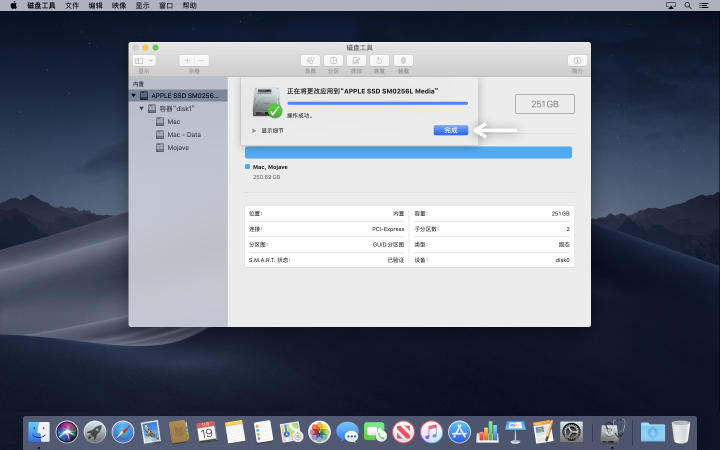The image size is (720, 450).
Task: Click the 操作成功 status message
Action: pyautogui.click(x=300, y=116)
